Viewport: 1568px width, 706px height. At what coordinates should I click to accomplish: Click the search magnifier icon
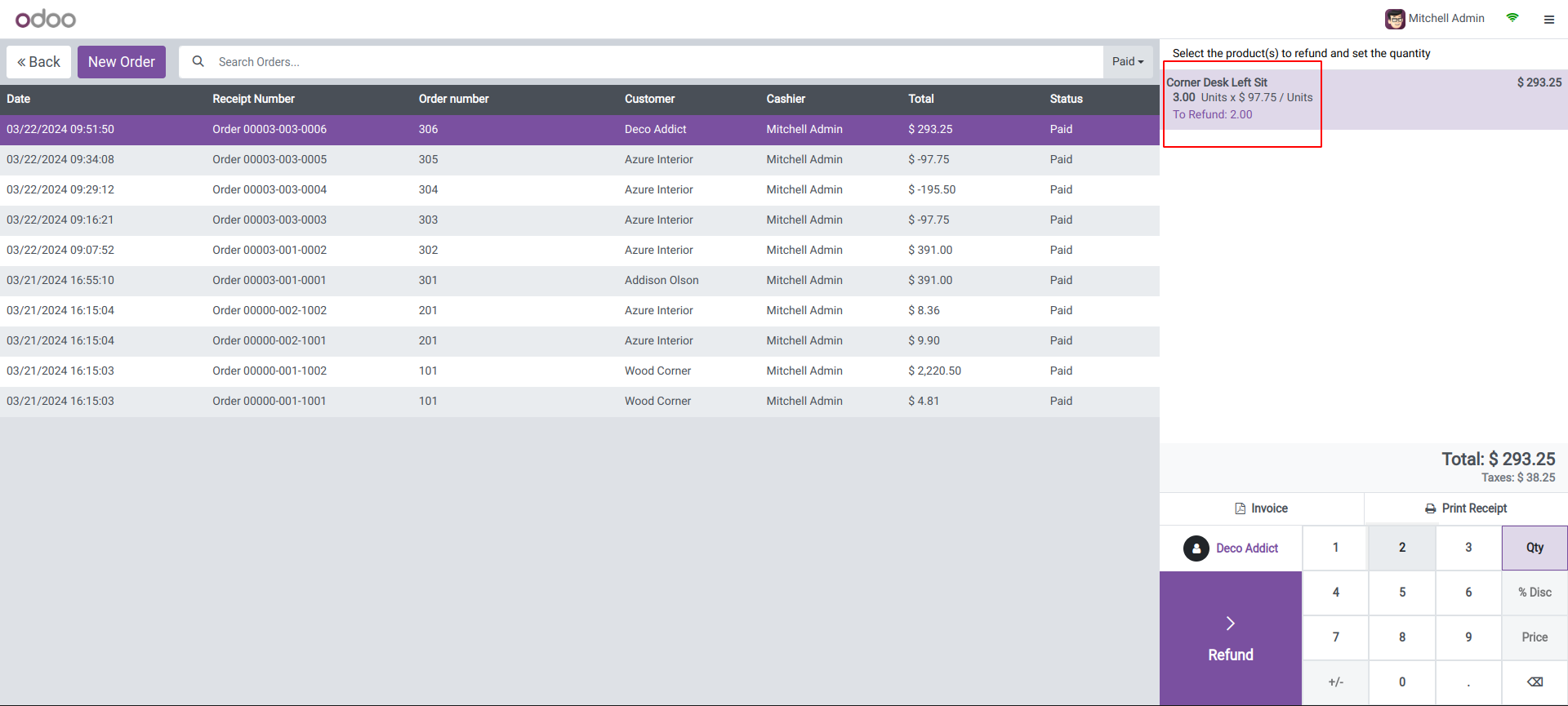[x=198, y=61]
